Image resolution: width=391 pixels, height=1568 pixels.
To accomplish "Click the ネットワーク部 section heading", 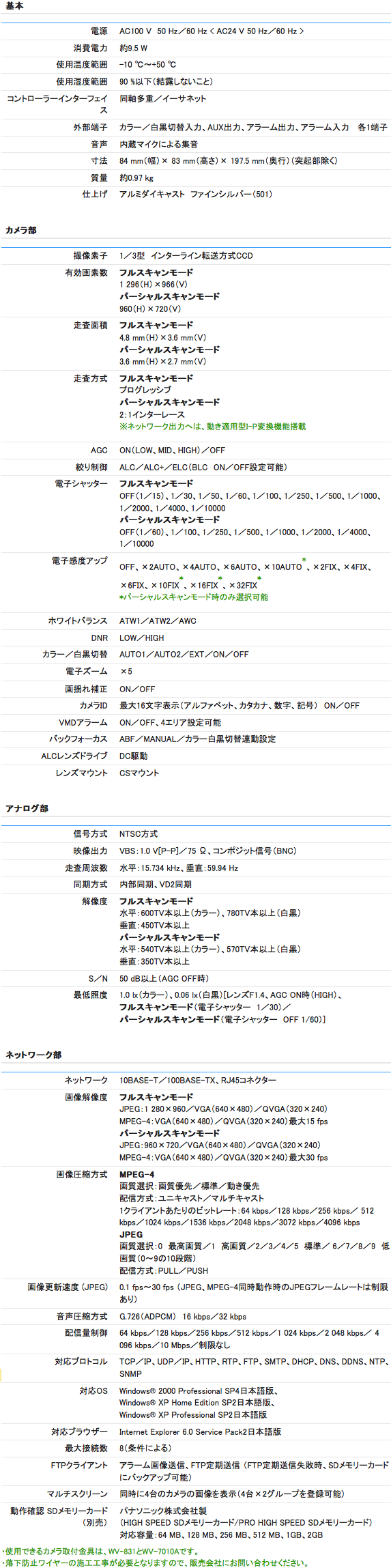I will coord(33,1055).
